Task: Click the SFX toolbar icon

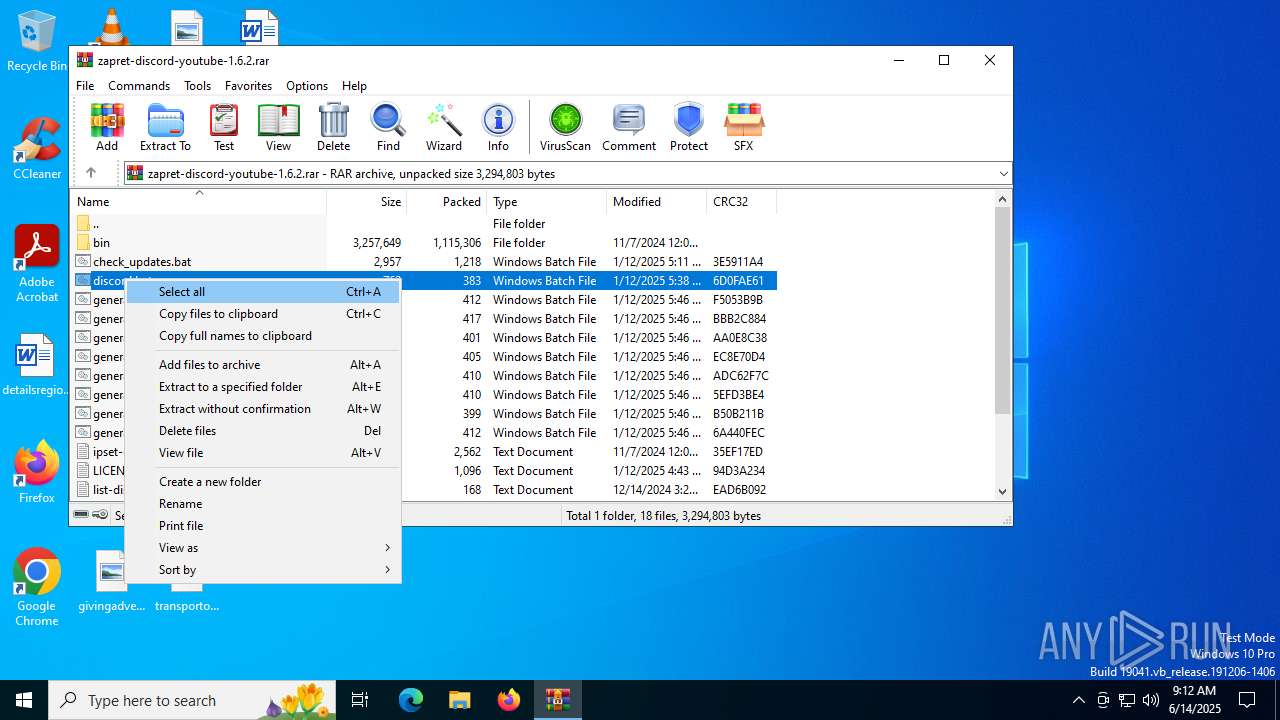Action: (x=743, y=127)
